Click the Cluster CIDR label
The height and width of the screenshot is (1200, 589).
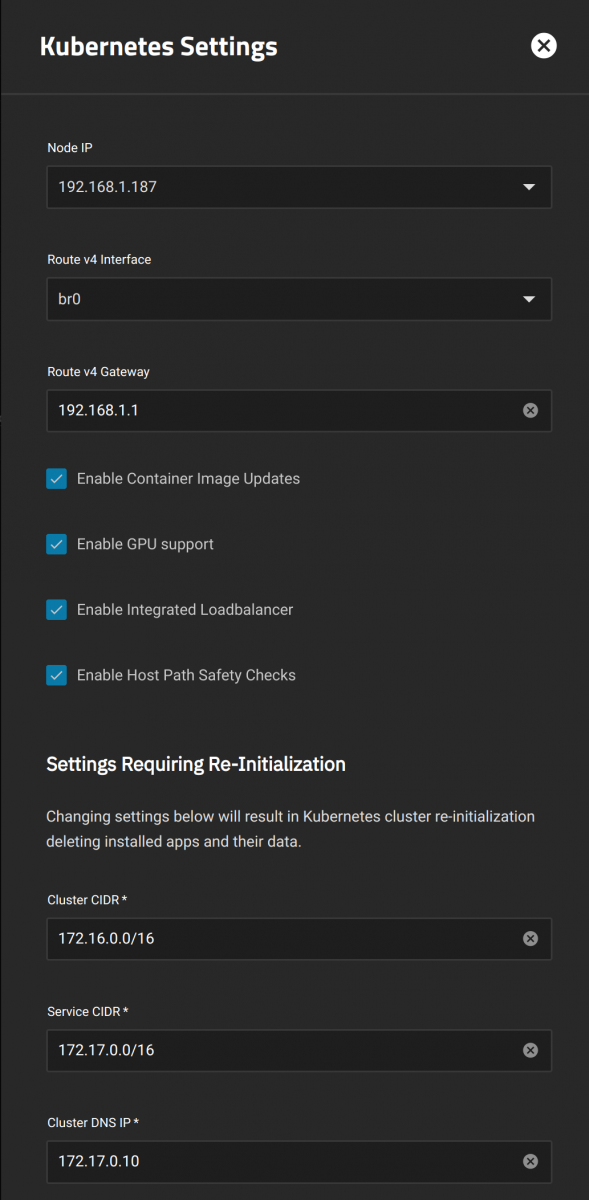87,900
